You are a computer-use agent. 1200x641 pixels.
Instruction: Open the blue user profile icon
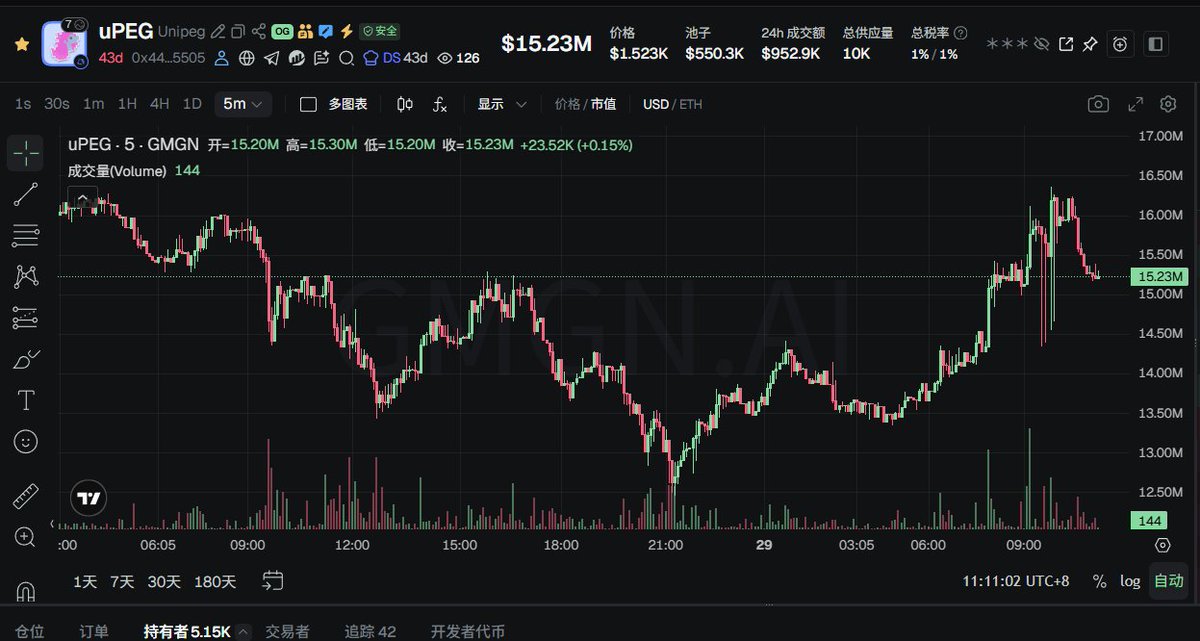click(x=222, y=58)
